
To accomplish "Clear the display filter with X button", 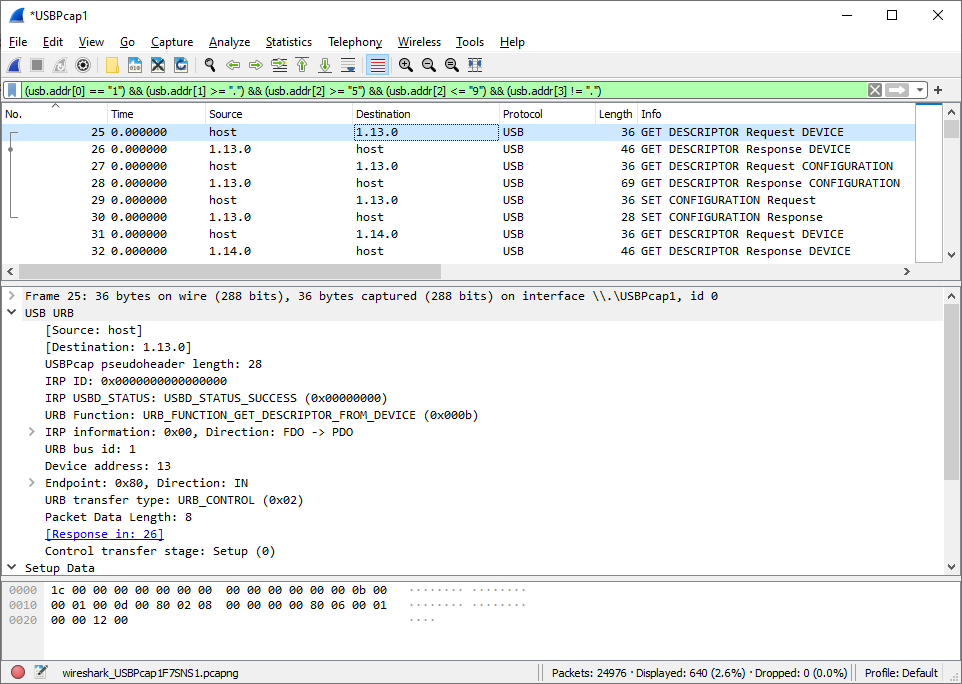I will pyautogui.click(x=875, y=90).
